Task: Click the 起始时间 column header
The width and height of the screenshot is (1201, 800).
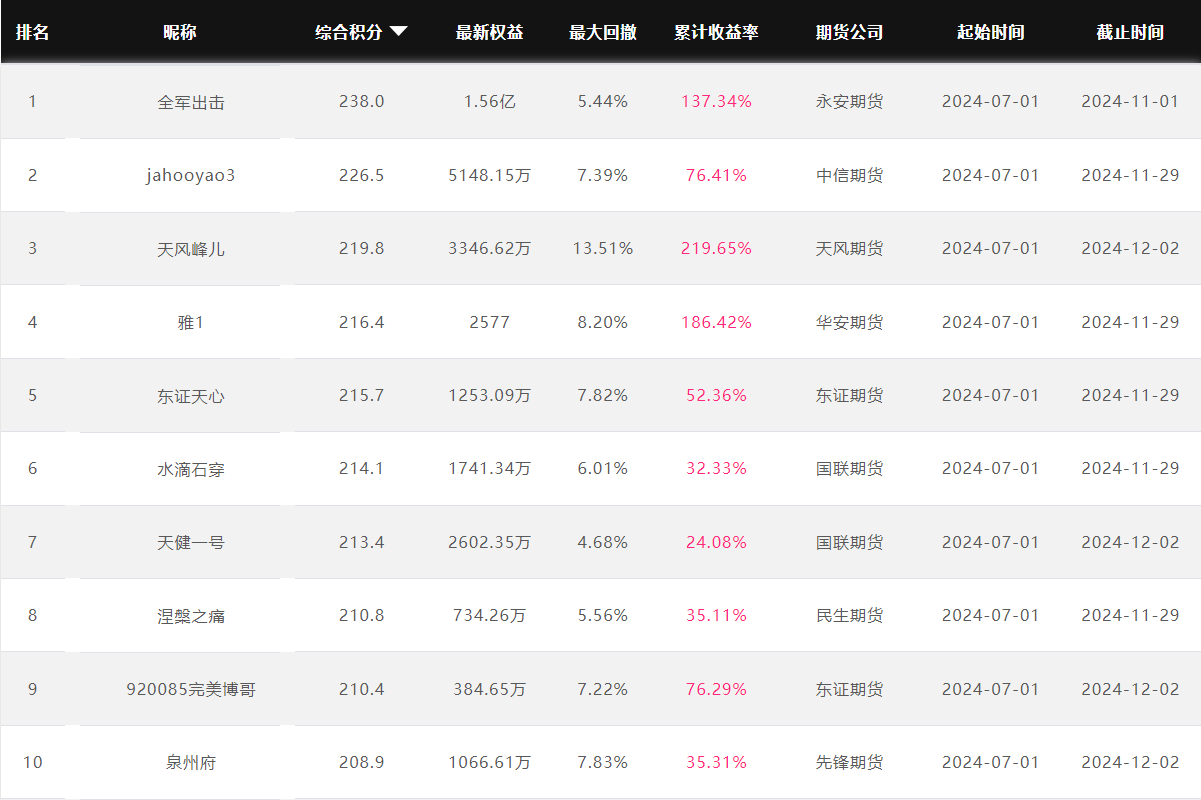Action: [990, 32]
